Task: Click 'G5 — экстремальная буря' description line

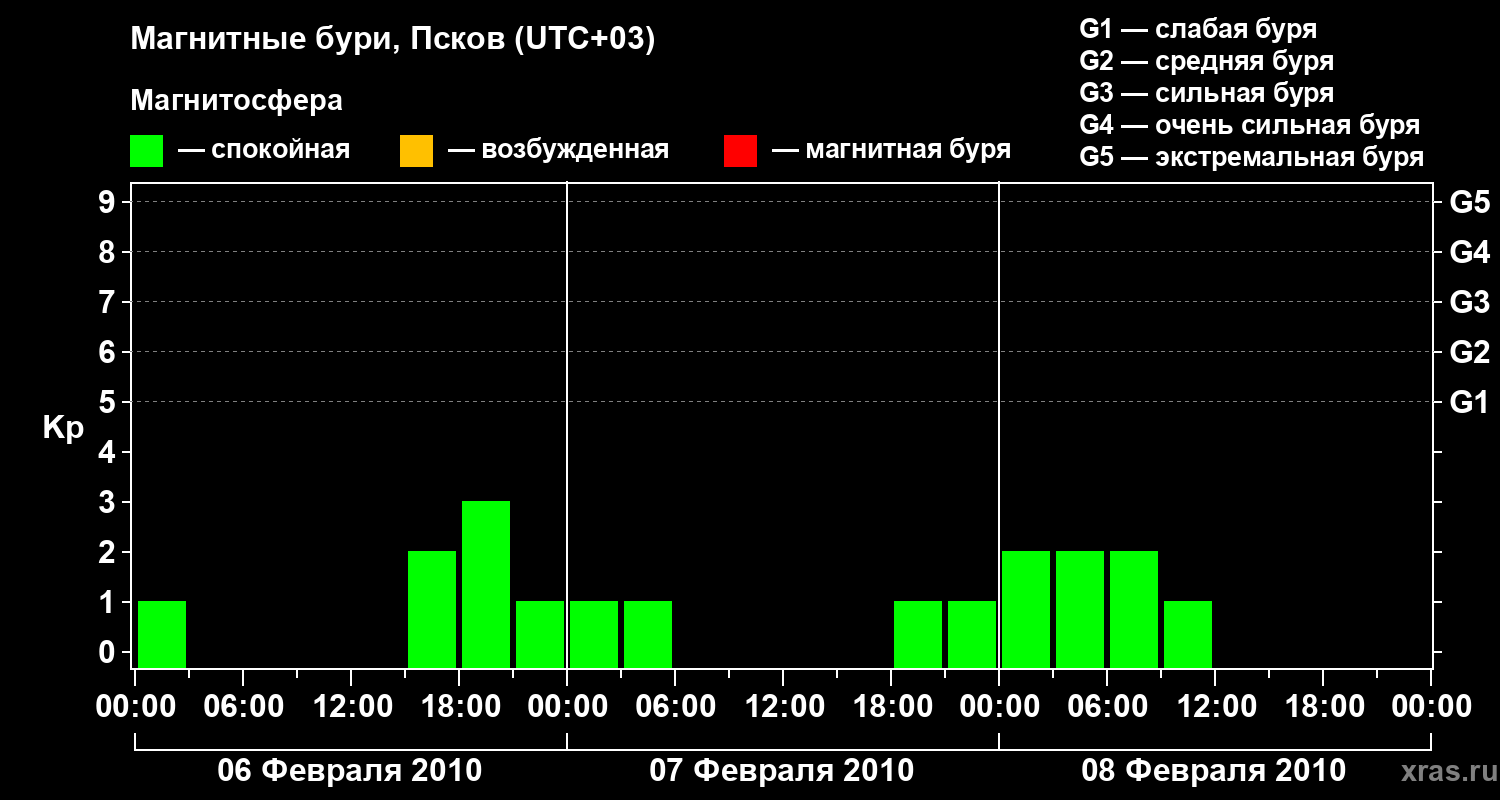Action: [x=1251, y=157]
